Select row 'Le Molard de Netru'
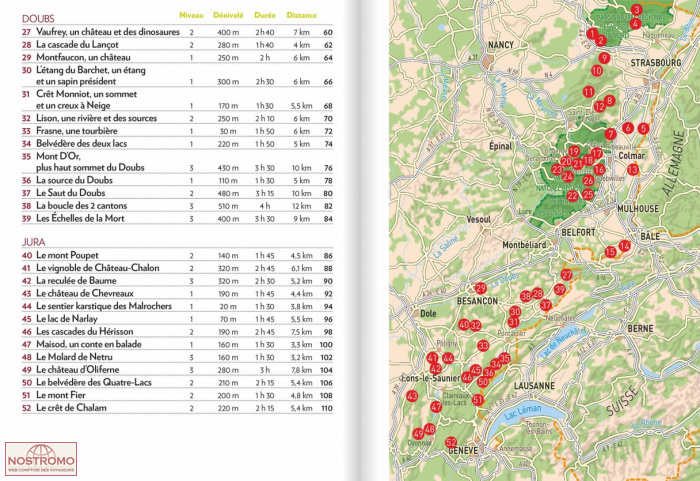 click(177, 357)
